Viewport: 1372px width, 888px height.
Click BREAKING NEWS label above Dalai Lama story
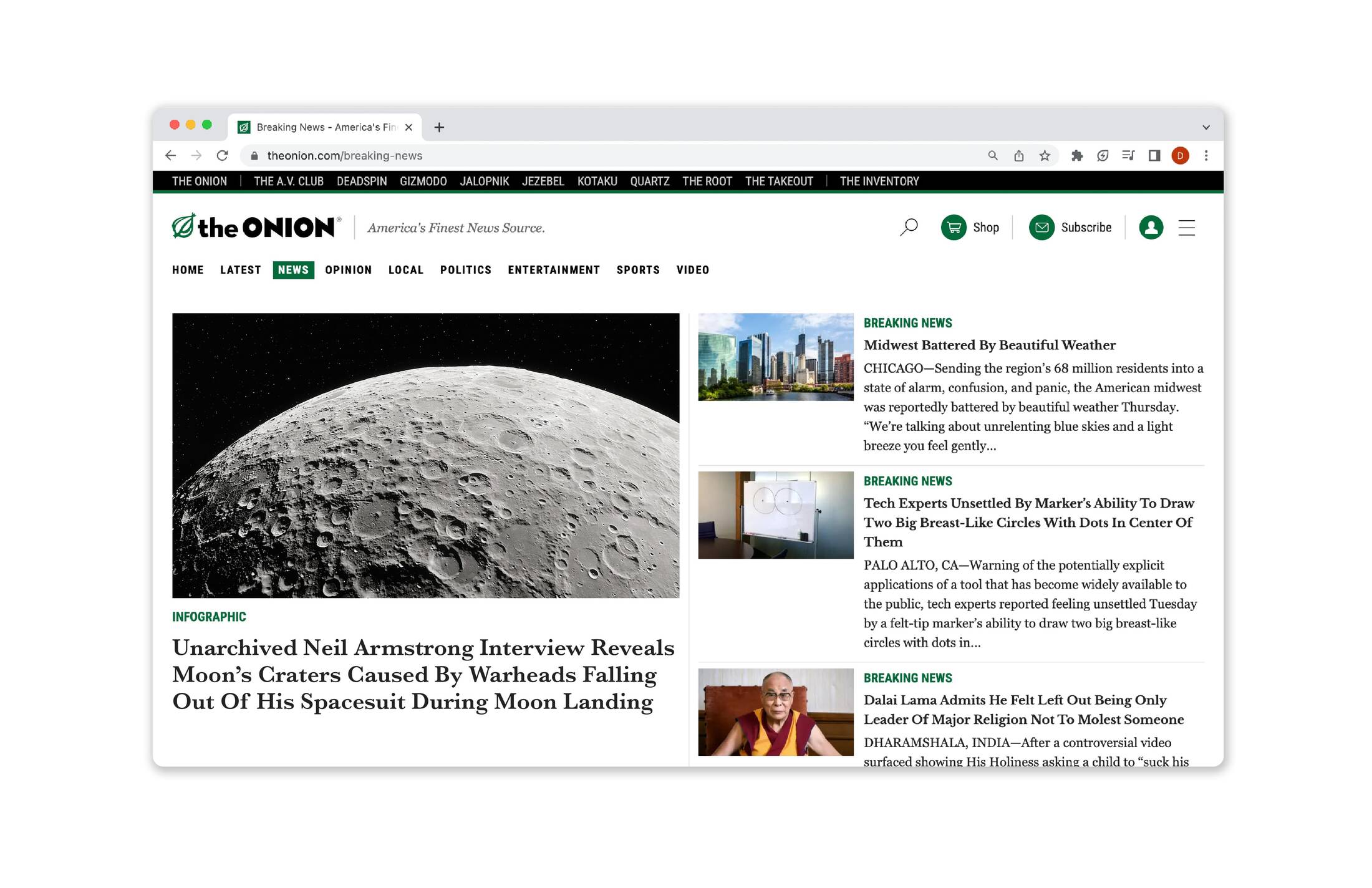point(908,678)
